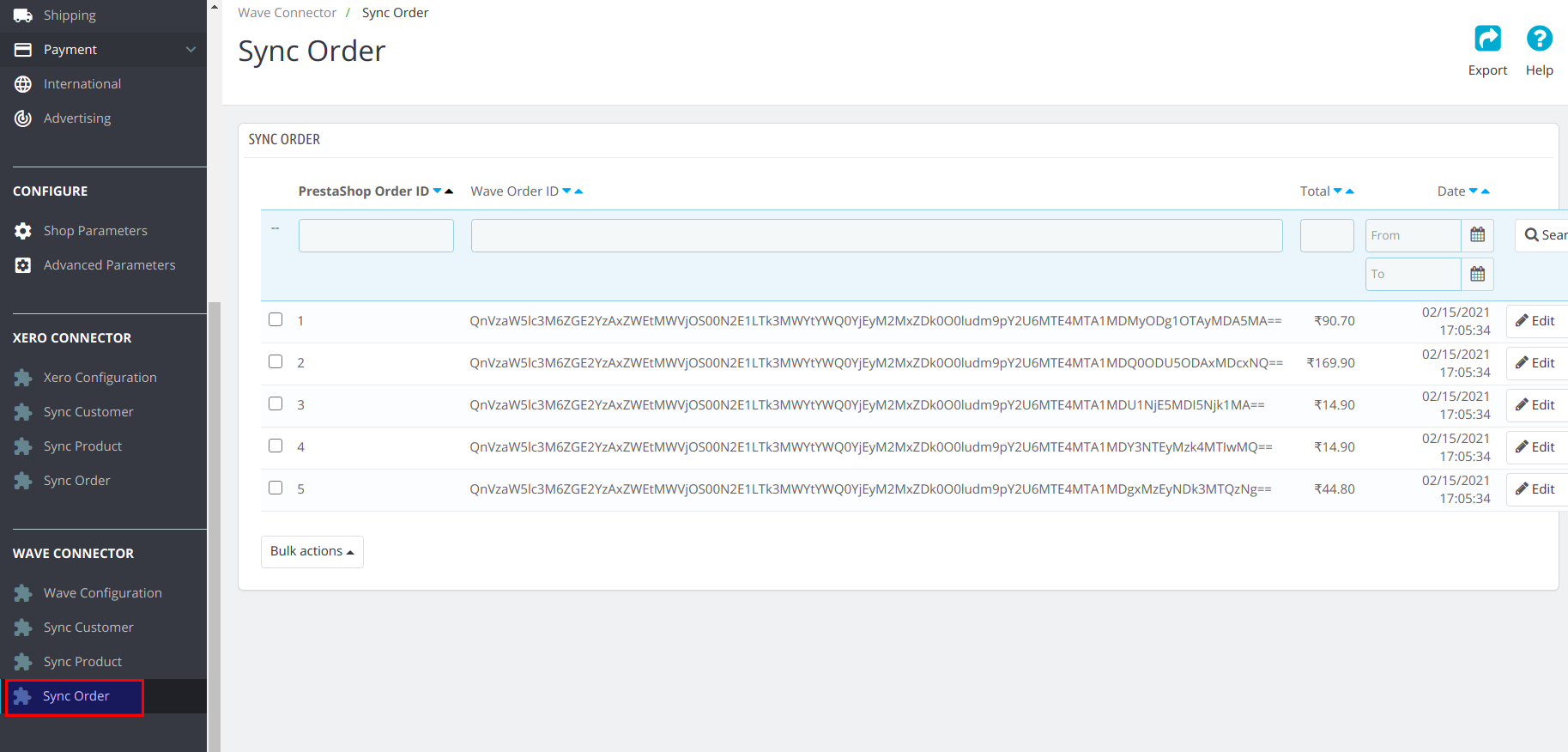Expand the Payment menu chevron
The height and width of the screenshot is (752, 1568).
(191, 50)
